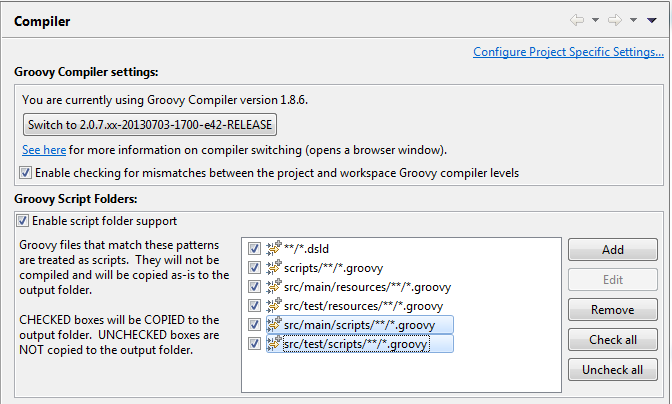The height and width of the screenshot is (404, 672).
Task: Follow the See here link
Action: coord(44,150)
